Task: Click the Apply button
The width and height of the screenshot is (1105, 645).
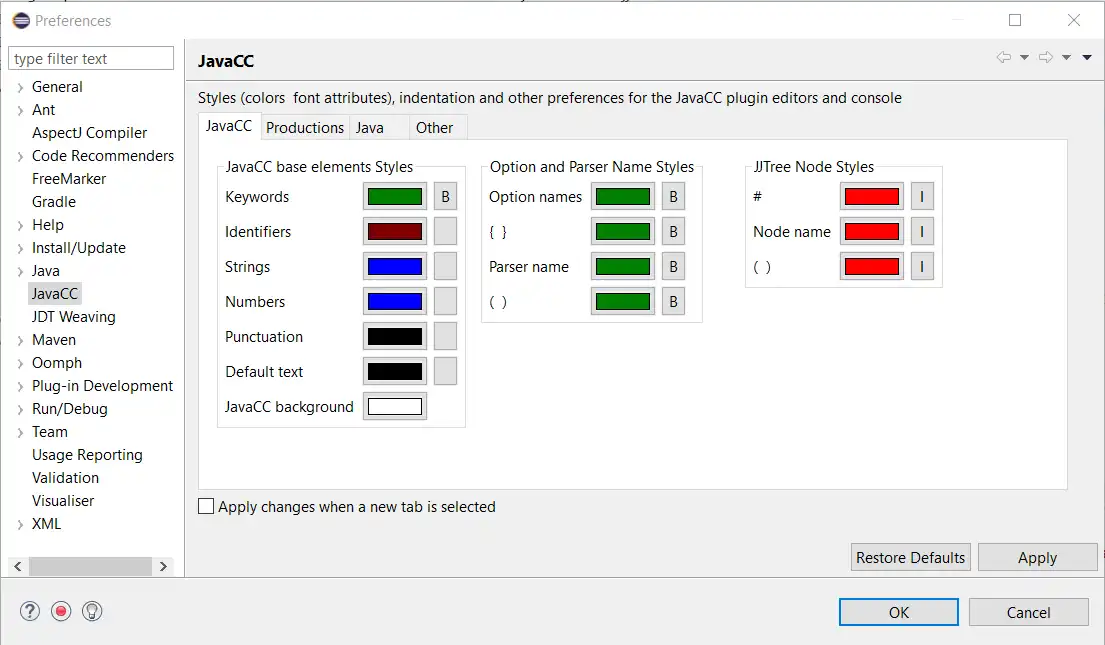Action: pos(1037,558)
